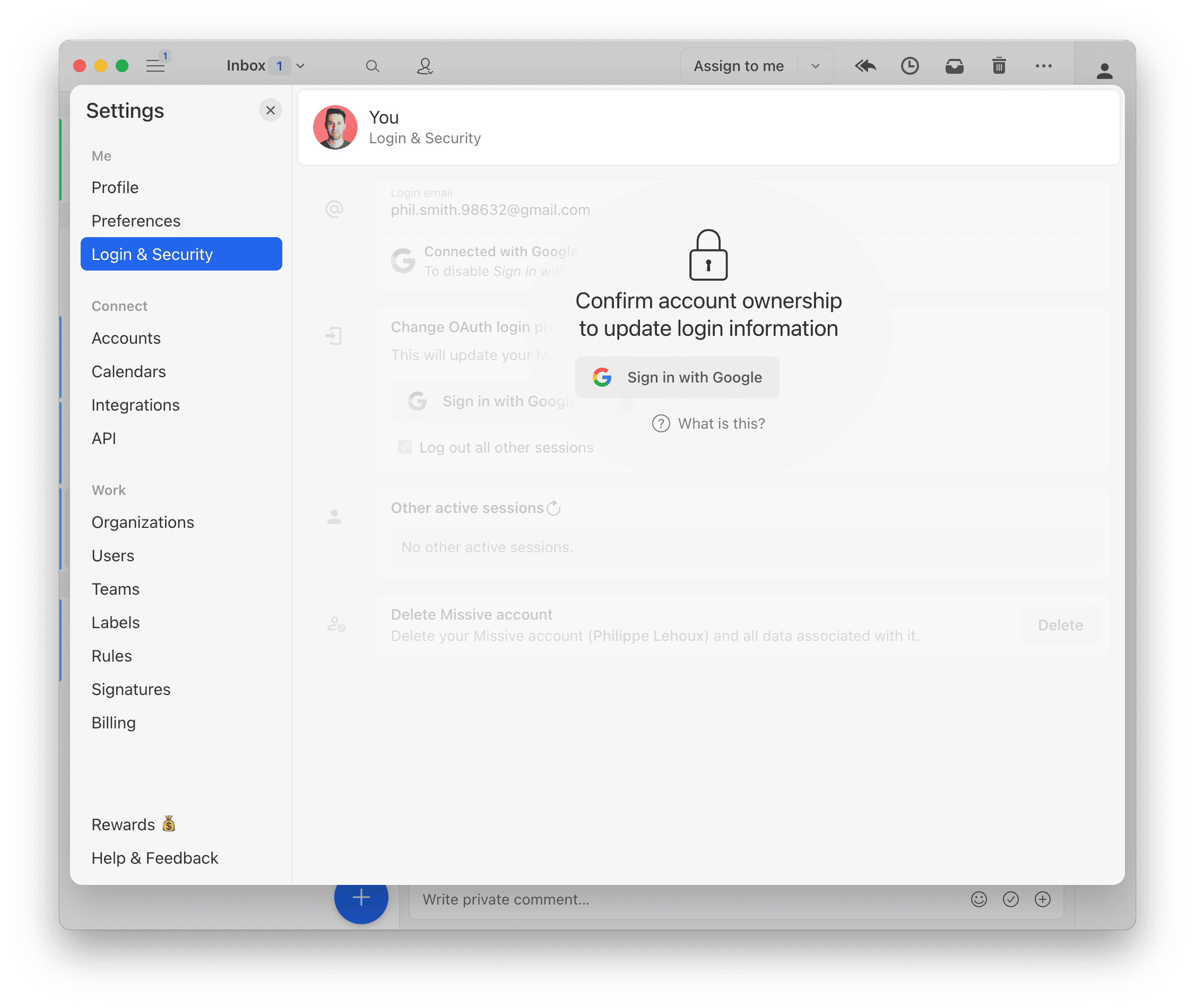Click the private comment input field
The height and width of the screenshot is (1008, 1195).
tap(629, 899)
